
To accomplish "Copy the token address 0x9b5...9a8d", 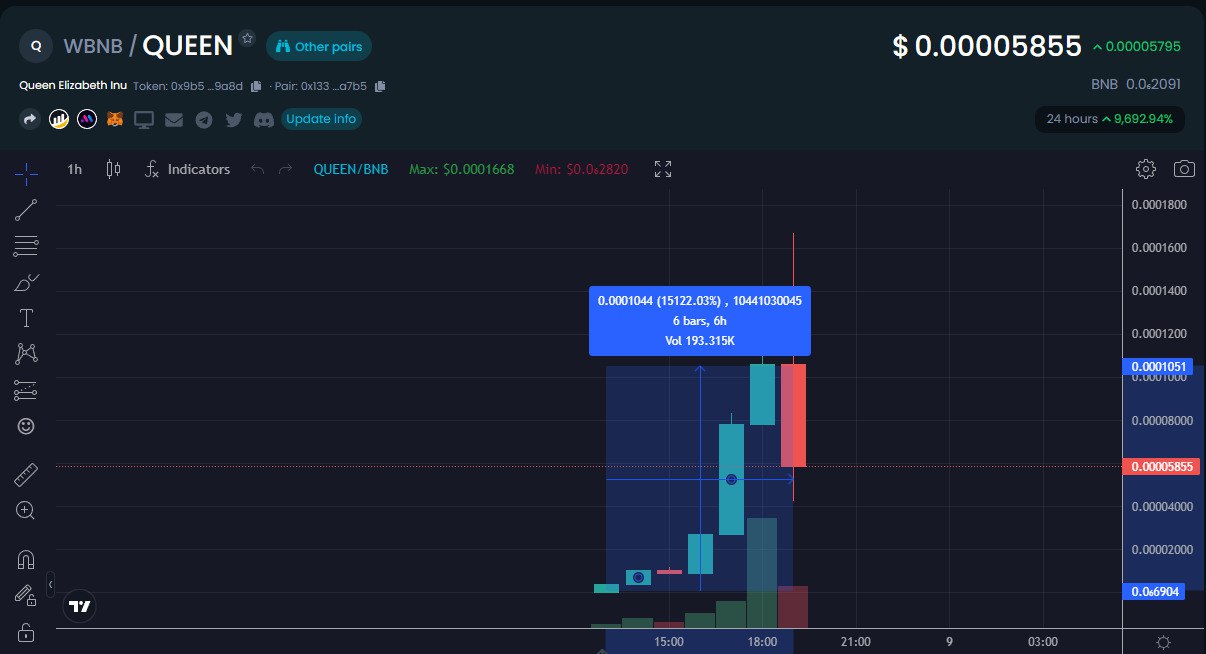I will pos(257,86).
